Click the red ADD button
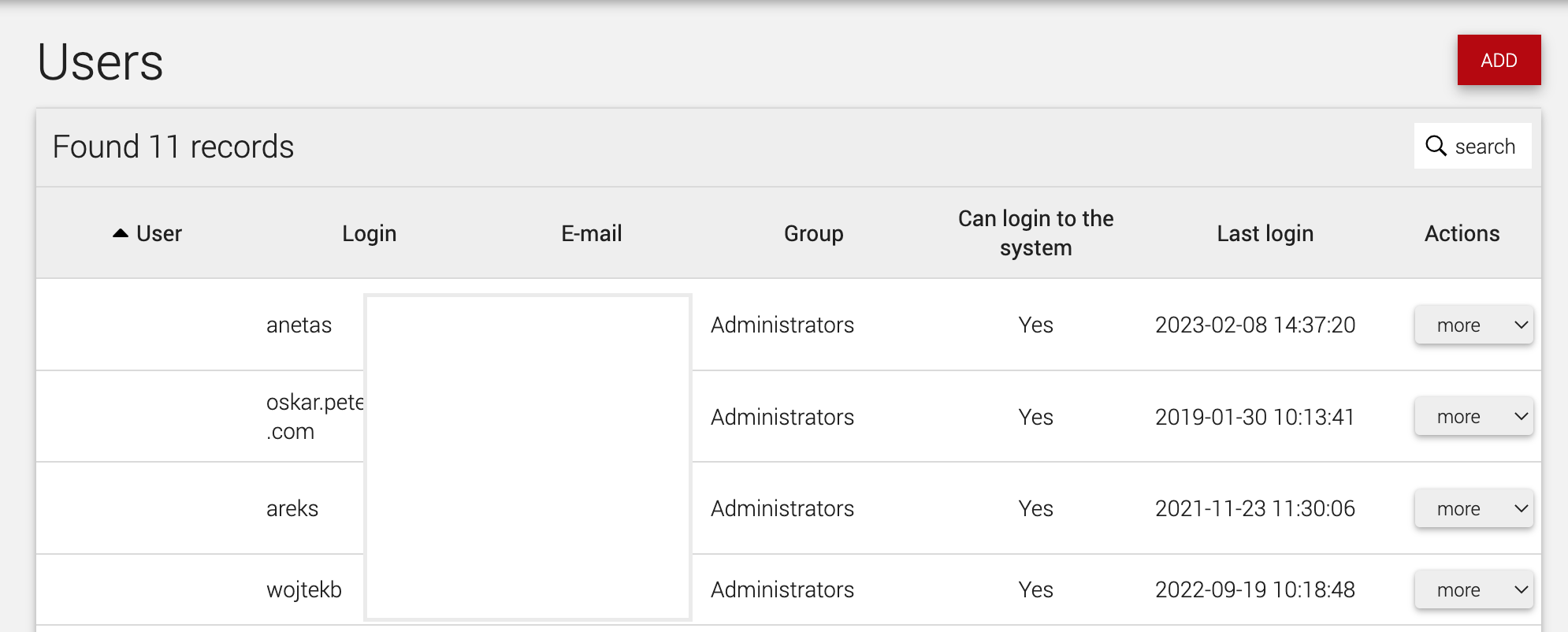 point(1499,60)
